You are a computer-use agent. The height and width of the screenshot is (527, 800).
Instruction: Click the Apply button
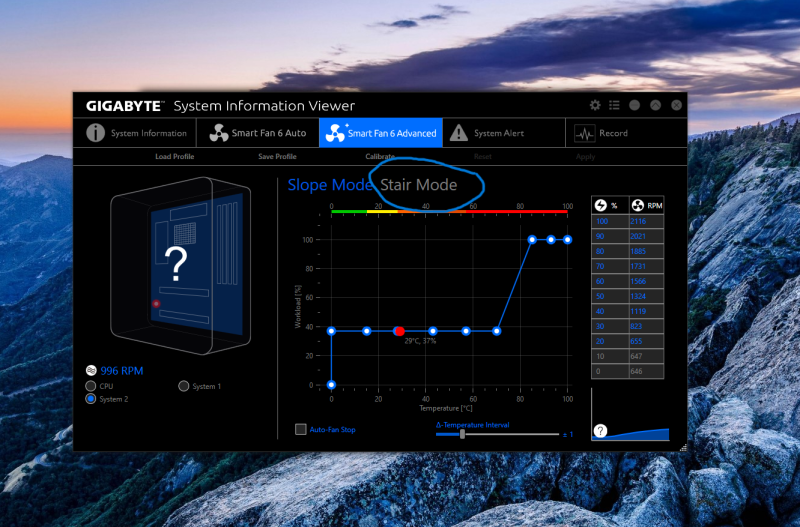pyautogui.click(x=585, y=157)
